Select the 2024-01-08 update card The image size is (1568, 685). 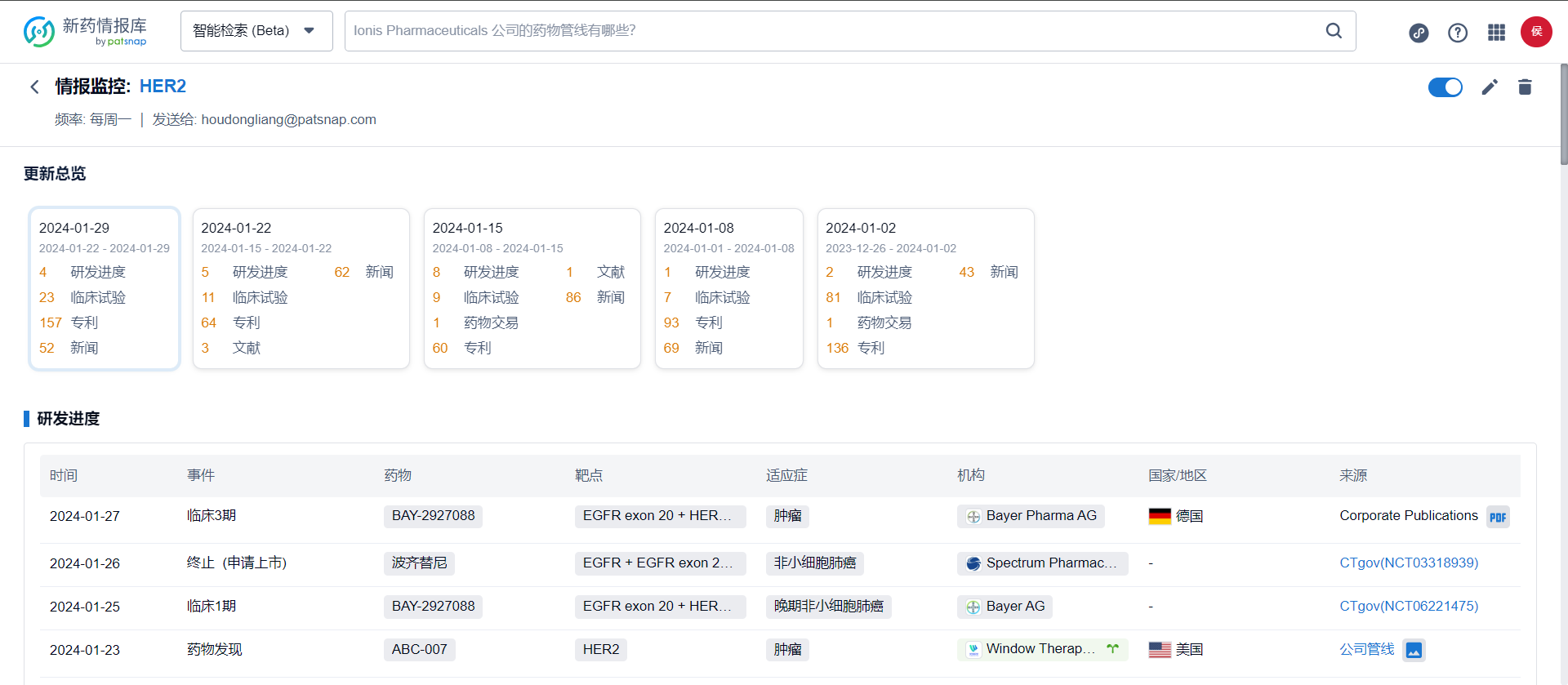point(728,288)
